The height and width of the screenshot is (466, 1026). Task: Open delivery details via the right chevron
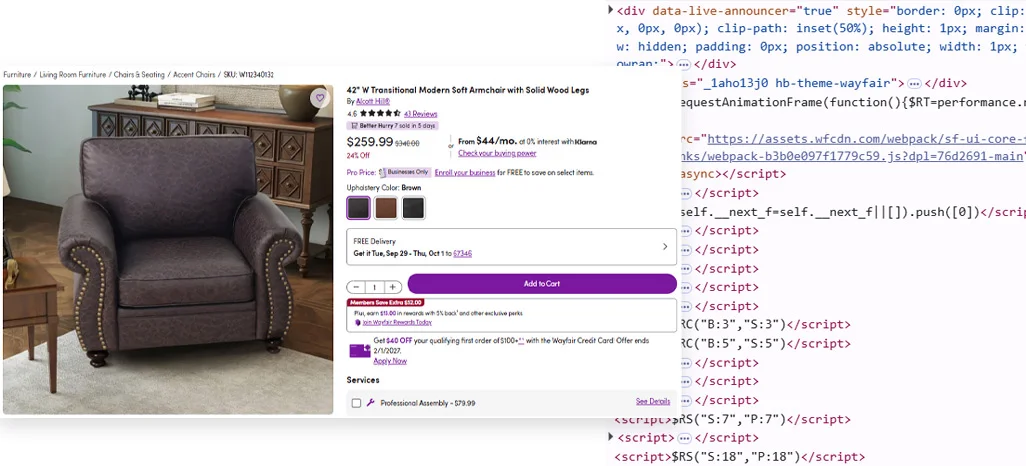pyautogui.click(x=665, y=247)
